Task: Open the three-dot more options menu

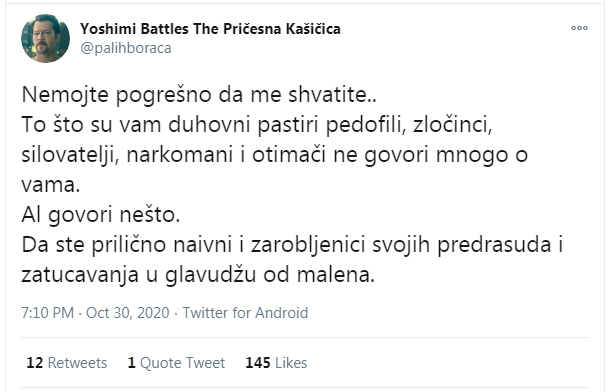Action: tap(579, 28)
